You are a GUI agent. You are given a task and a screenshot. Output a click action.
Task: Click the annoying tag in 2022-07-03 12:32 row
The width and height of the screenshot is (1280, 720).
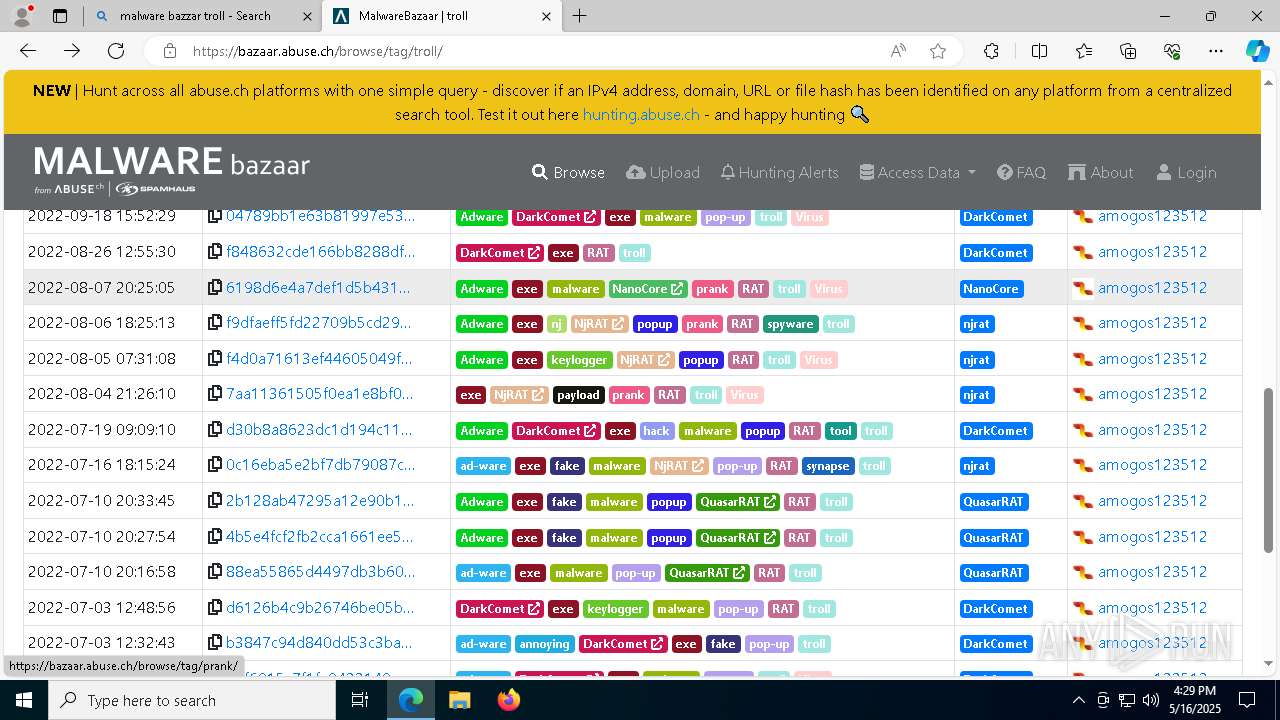(x=544, y=644)
